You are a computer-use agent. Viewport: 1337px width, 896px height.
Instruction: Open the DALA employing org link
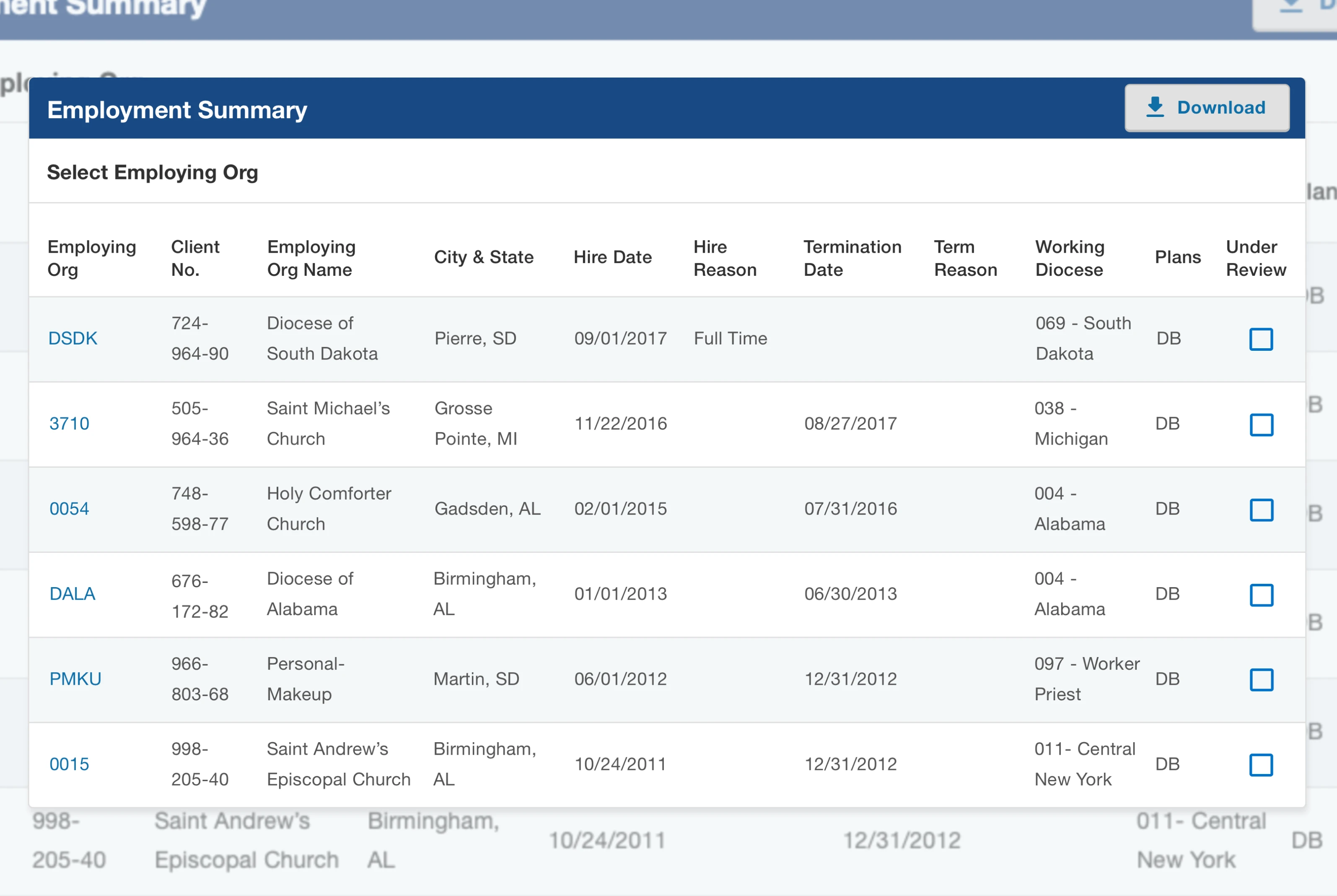point(72,594)
